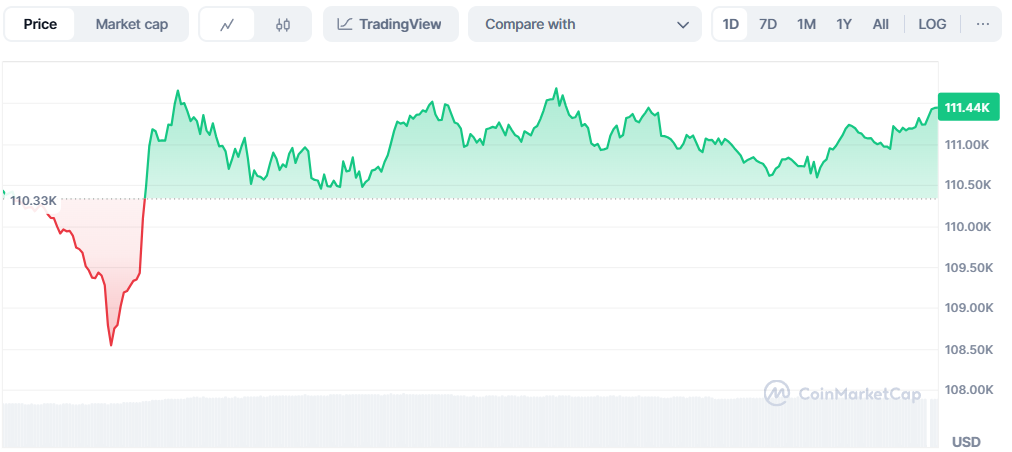Show the 1Y price history
This screenshot has width=1012, height=452.
point(844,24)
